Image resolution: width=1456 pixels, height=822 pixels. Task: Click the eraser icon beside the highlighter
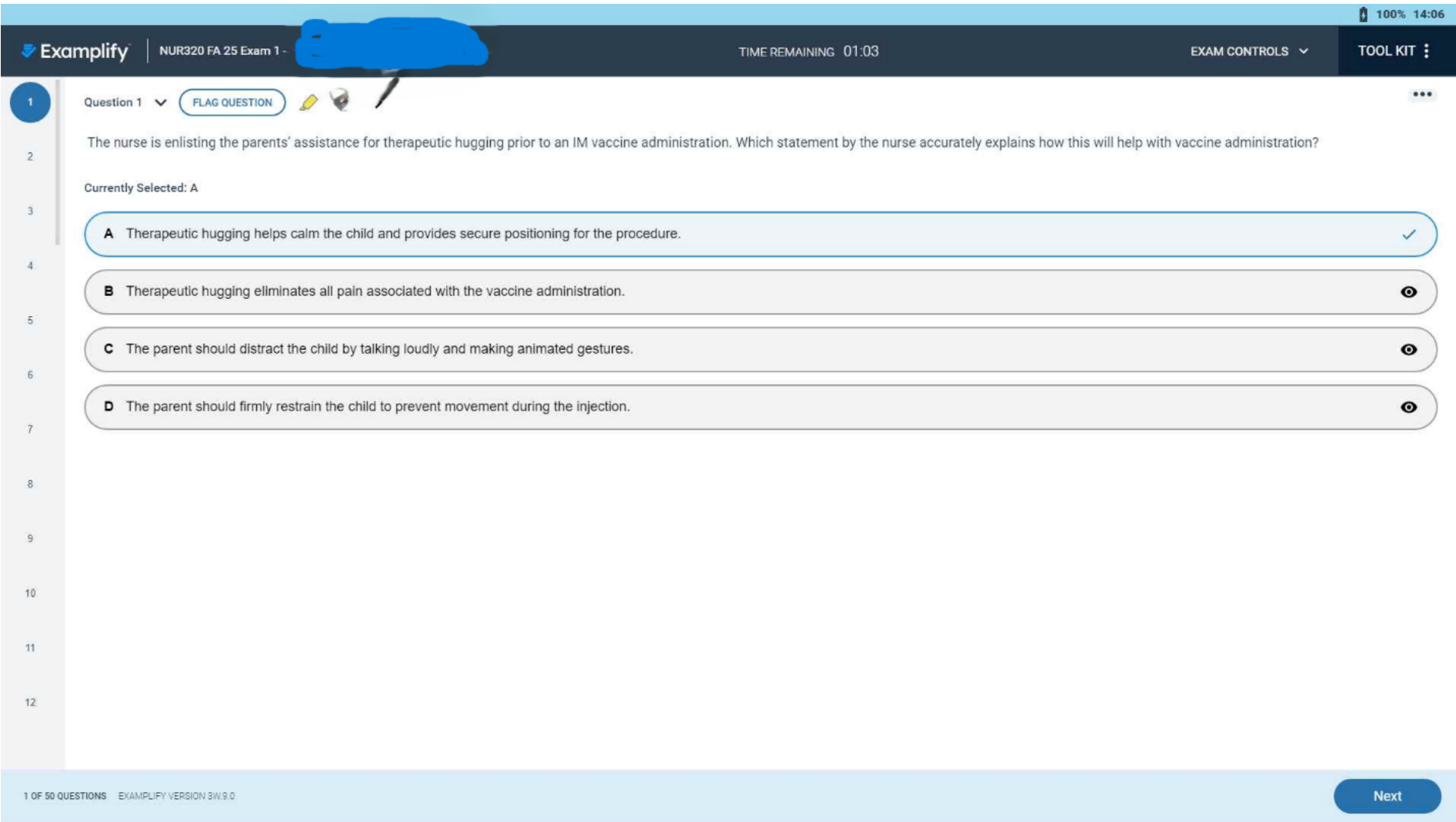tap(339, 100)
